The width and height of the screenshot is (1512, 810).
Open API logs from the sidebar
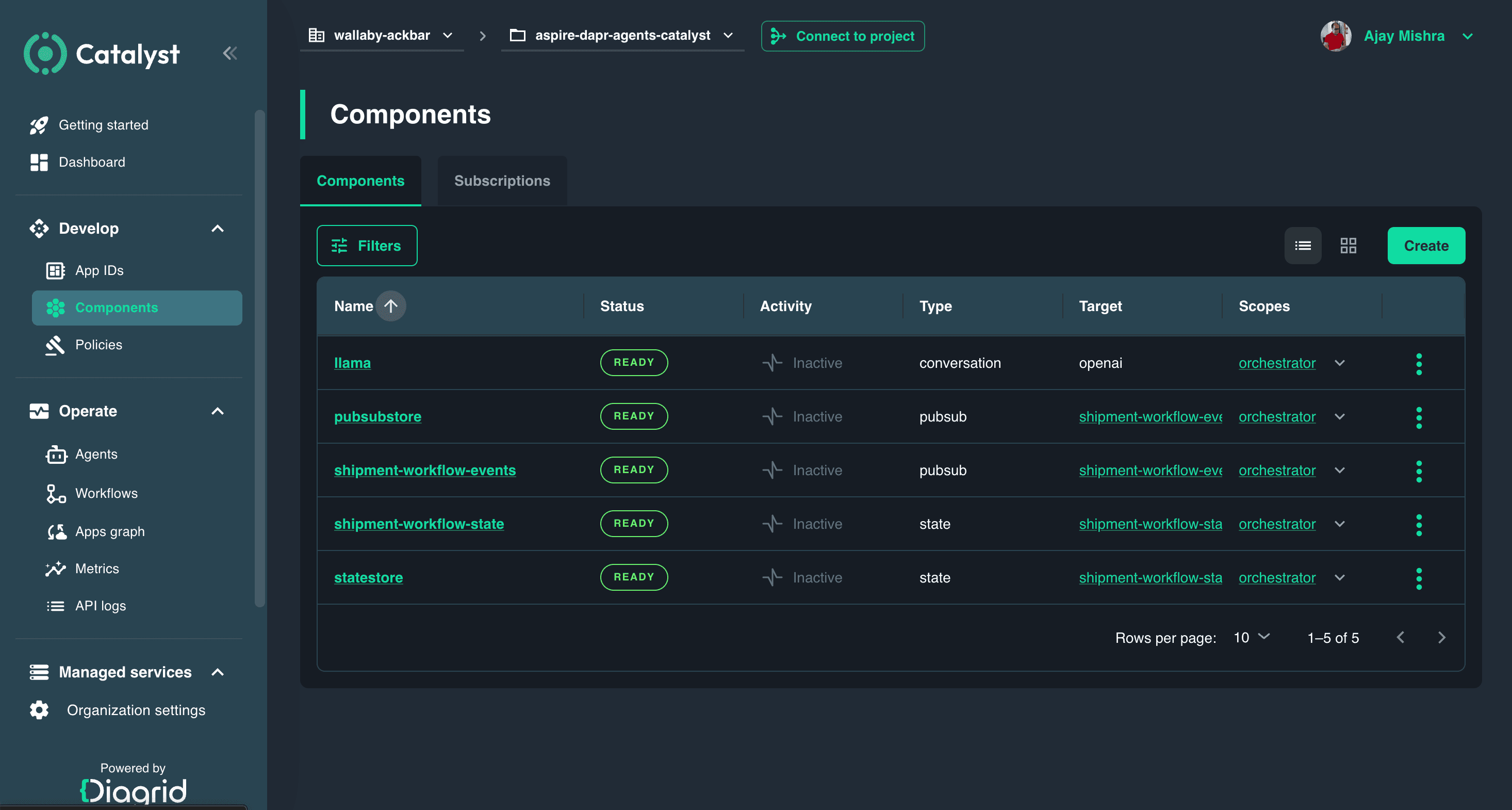point(101,606)
